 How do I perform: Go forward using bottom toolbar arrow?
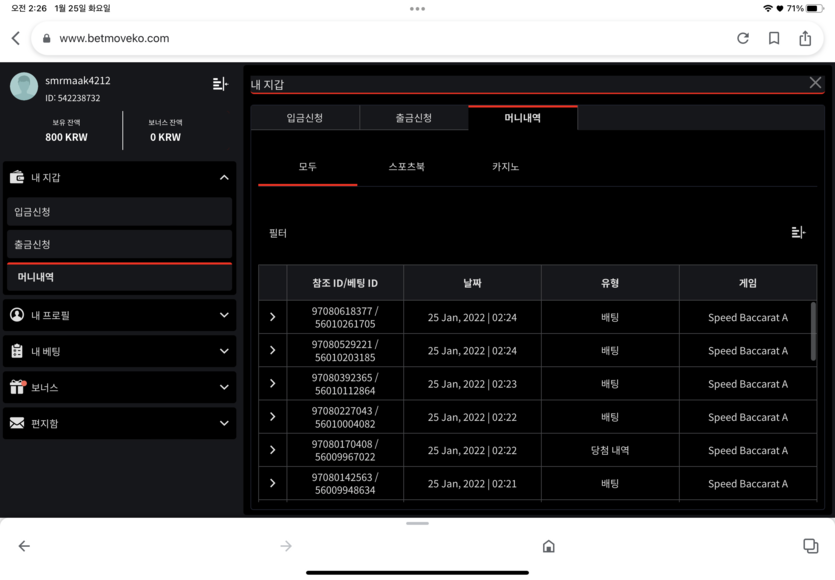[286, 546]
